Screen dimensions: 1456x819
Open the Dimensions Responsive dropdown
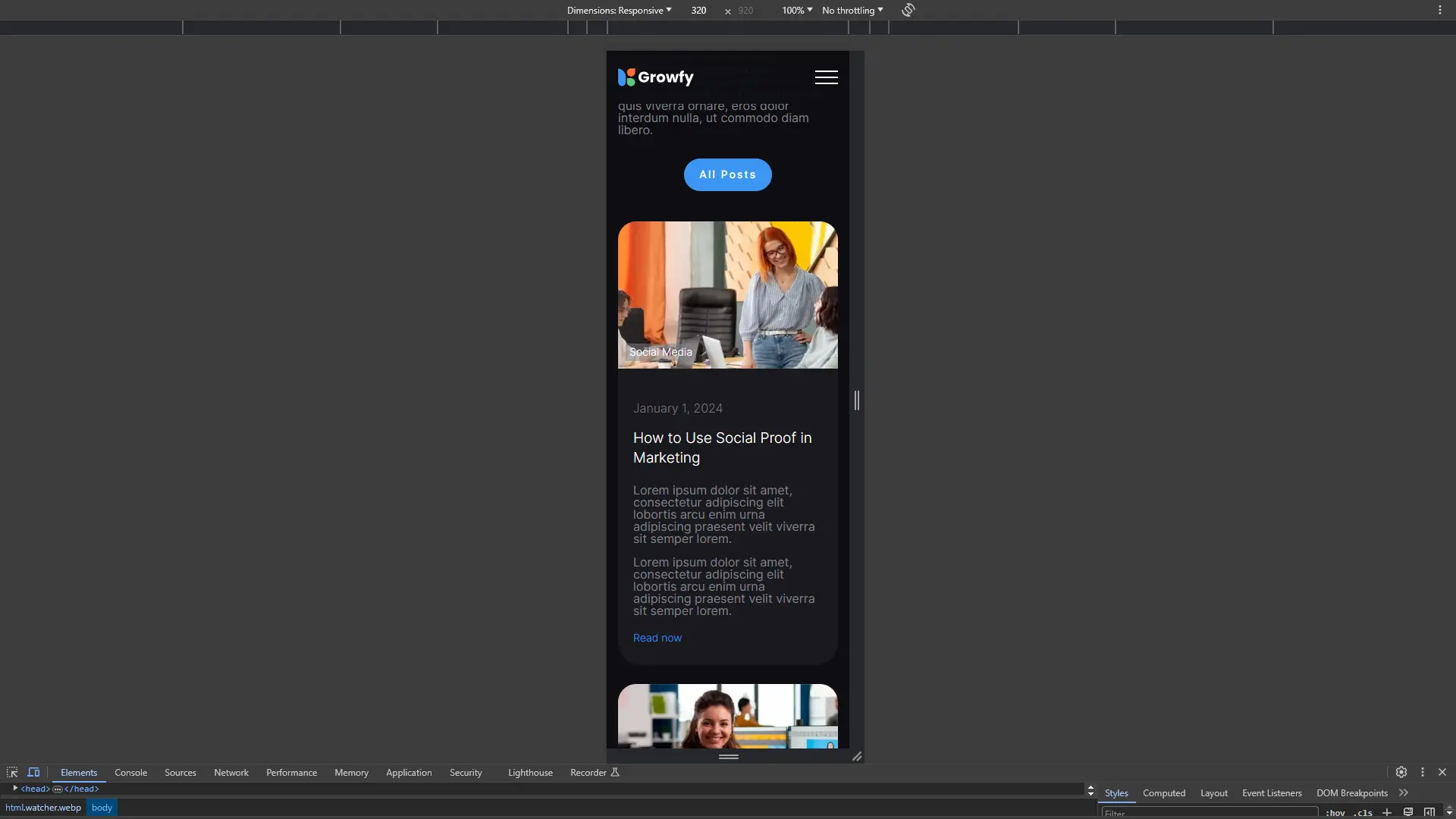(x=619, y=11)
